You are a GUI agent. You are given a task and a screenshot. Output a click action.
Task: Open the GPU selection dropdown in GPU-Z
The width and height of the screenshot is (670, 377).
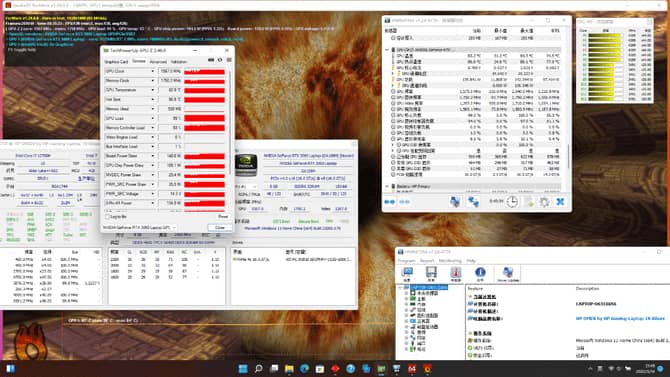[139, 228]
